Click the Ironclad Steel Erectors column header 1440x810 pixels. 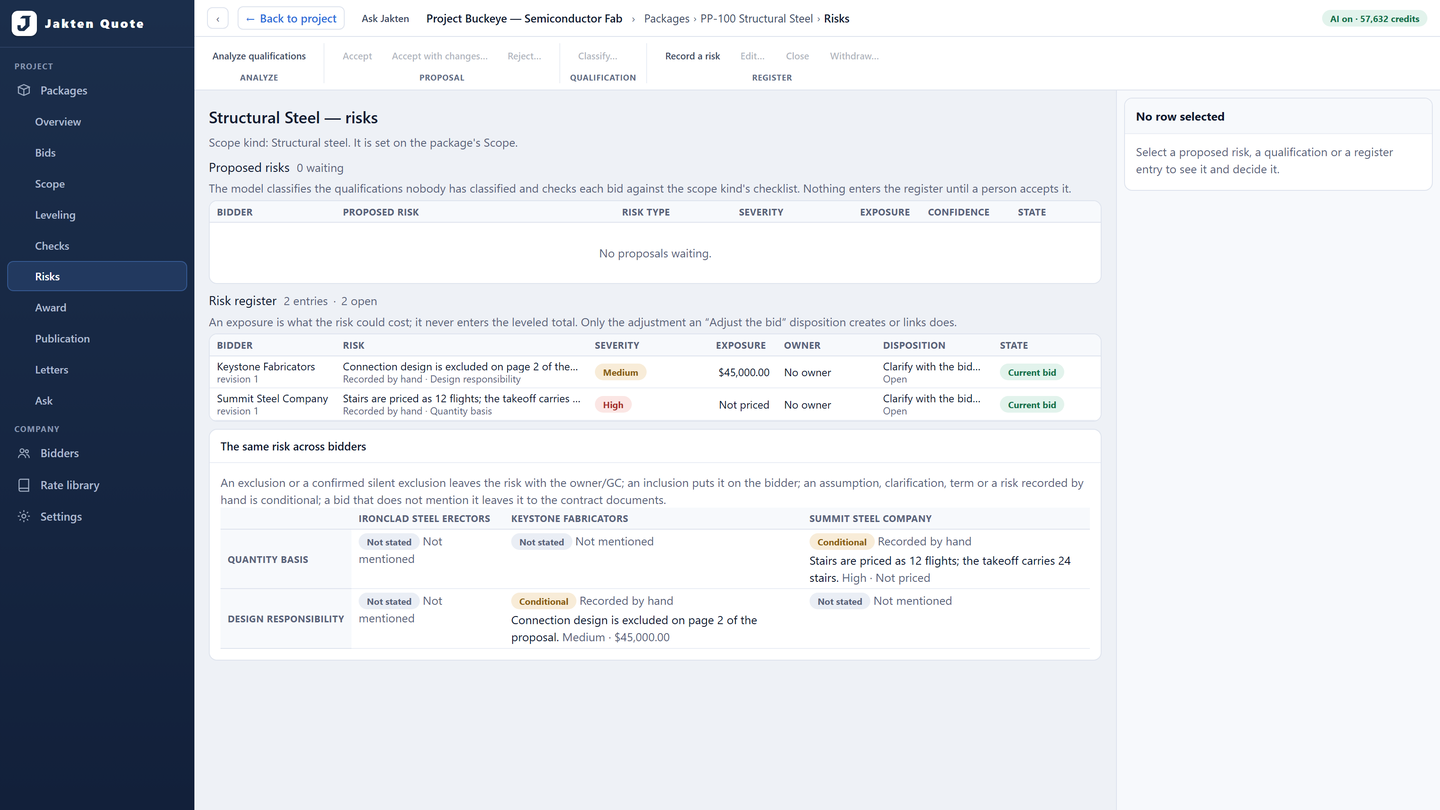[x=424, y=519]
